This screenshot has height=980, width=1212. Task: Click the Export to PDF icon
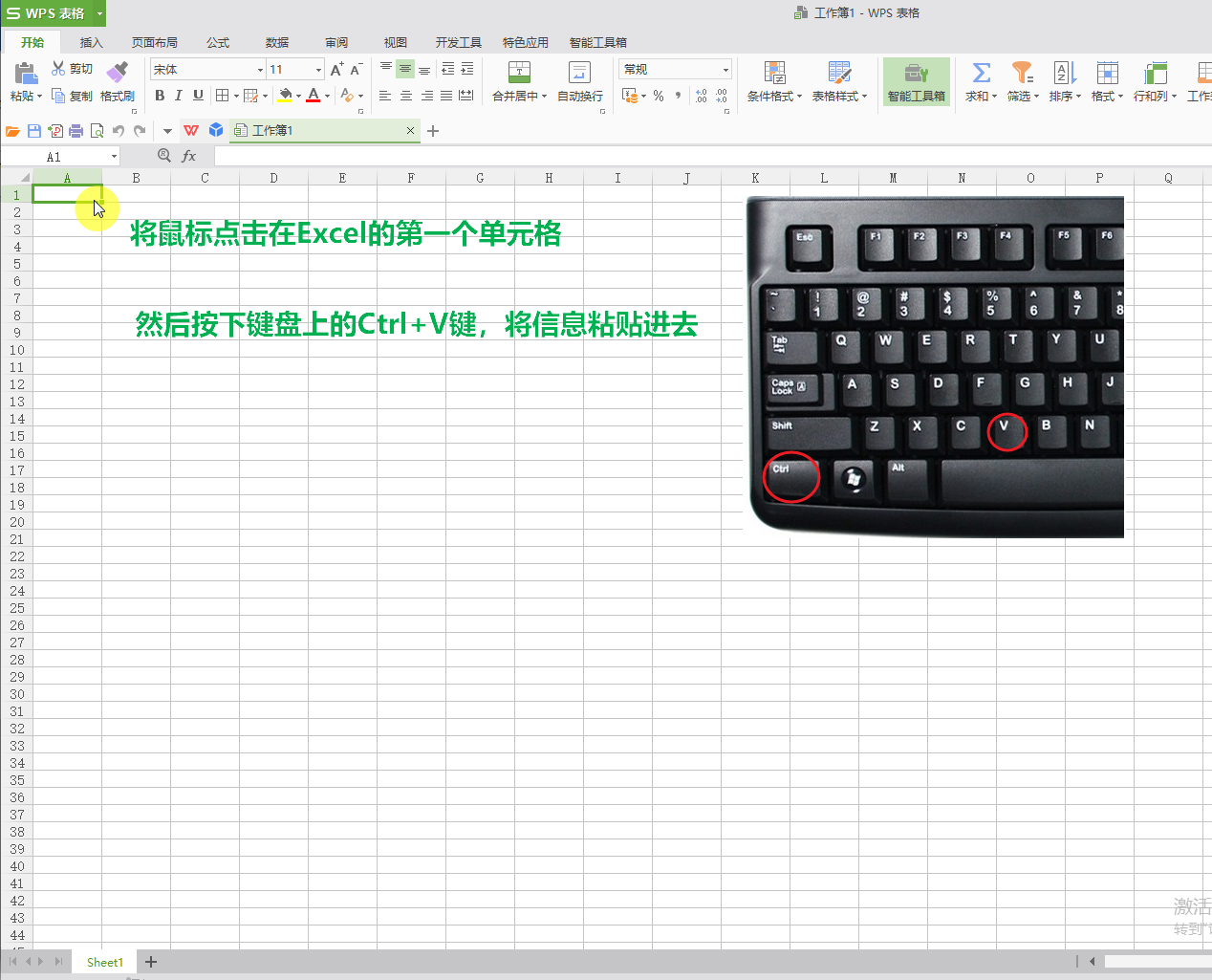pyautogui.click(x=55, y=131)
